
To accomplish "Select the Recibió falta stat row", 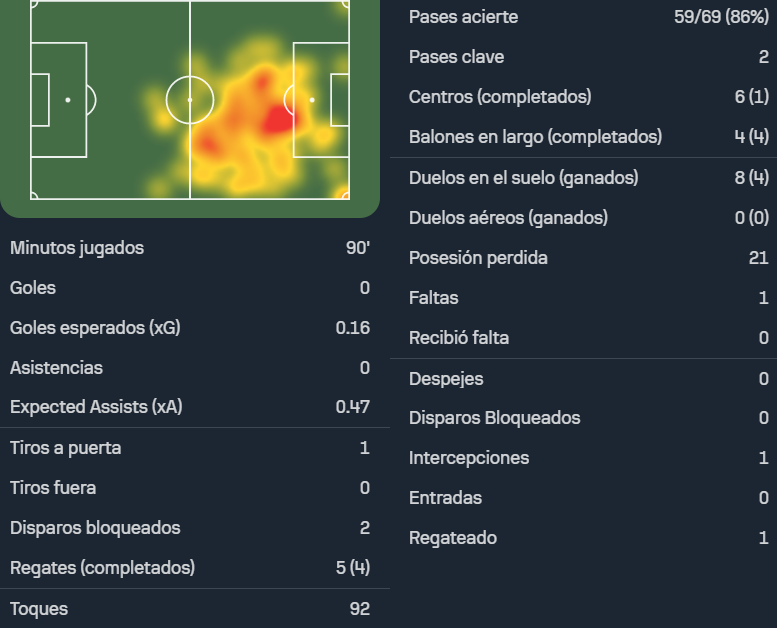I will tap(584, 338).
